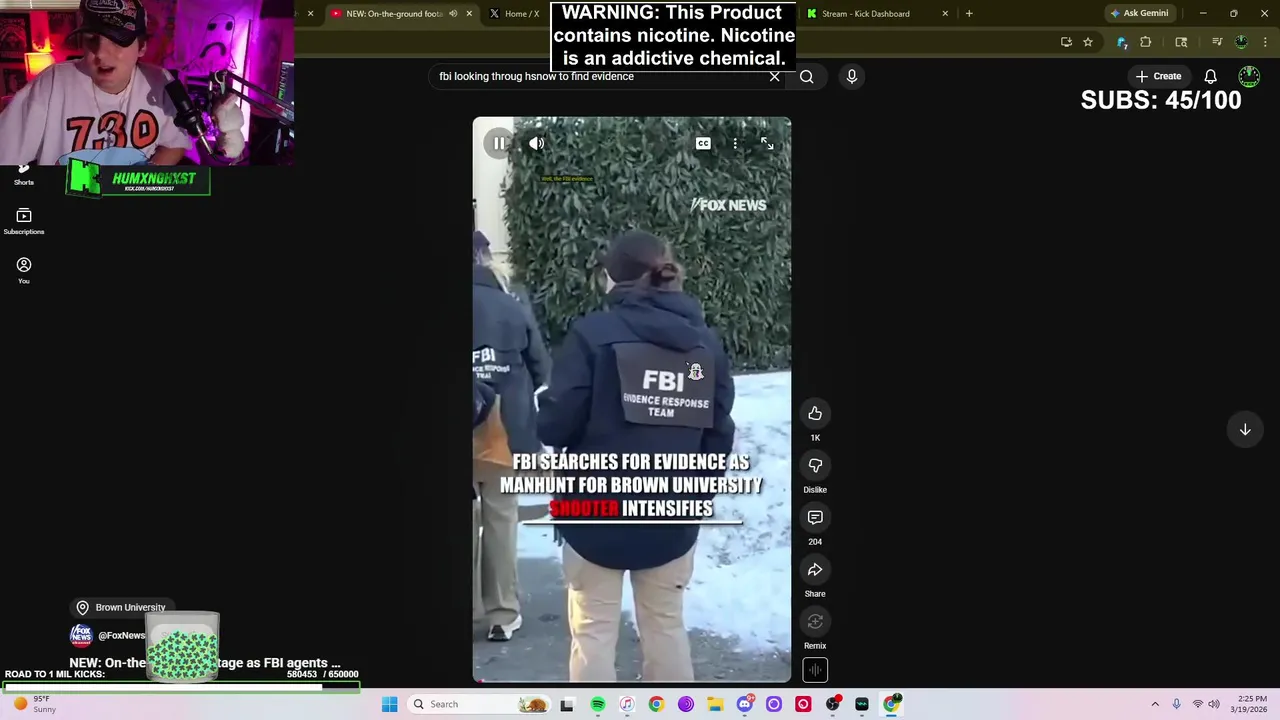Open the Short's three-dot more options
This screenshot has width=1280, height=720.
(735, 144)
